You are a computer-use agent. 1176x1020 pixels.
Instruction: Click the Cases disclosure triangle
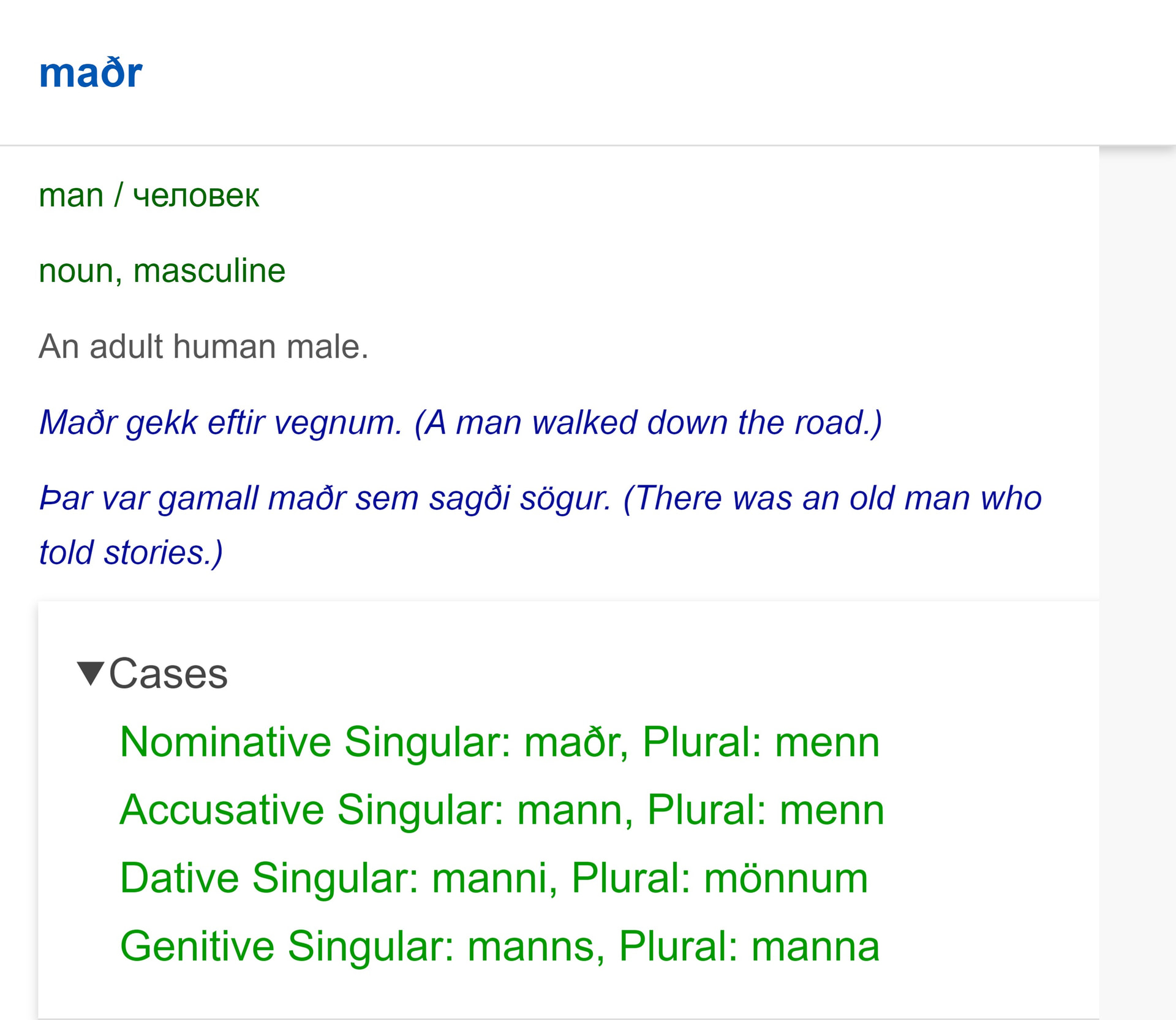point(92,674)
